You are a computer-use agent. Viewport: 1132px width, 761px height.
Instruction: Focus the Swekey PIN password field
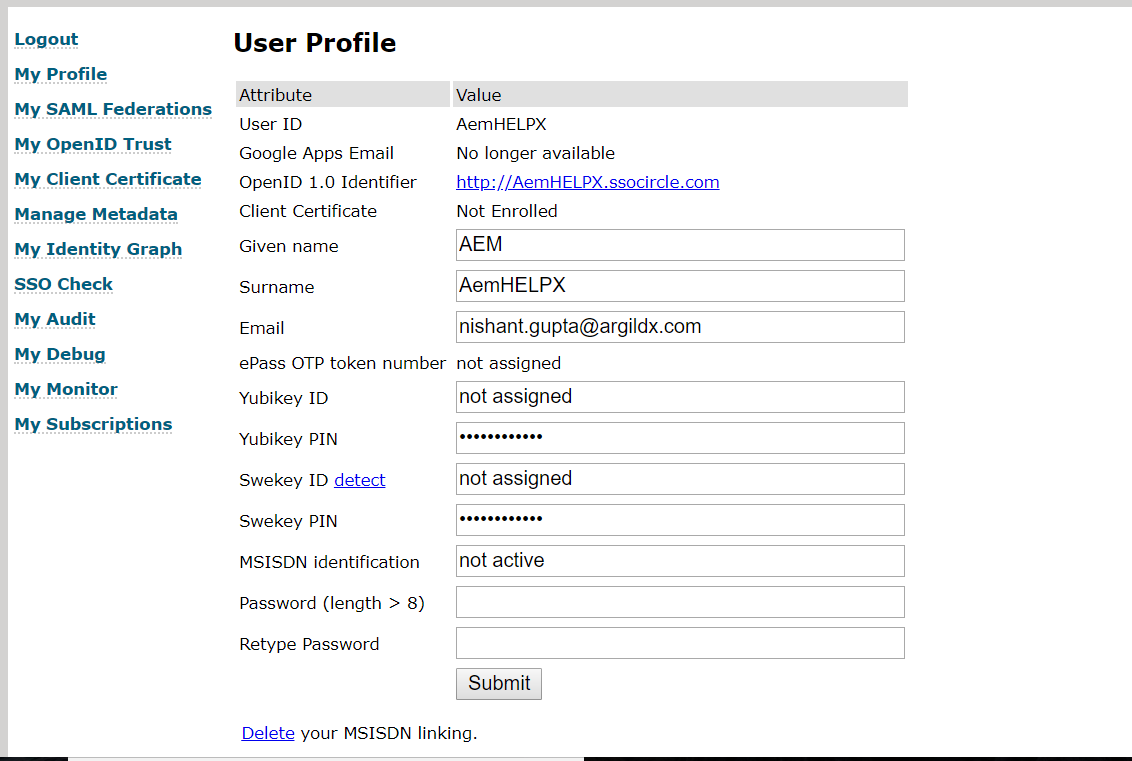point(680,520)
